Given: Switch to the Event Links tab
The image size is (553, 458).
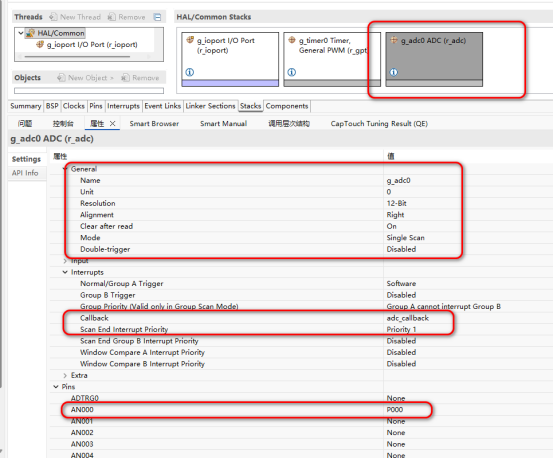Looking at the screenshot, I should [x=163, y=106].
